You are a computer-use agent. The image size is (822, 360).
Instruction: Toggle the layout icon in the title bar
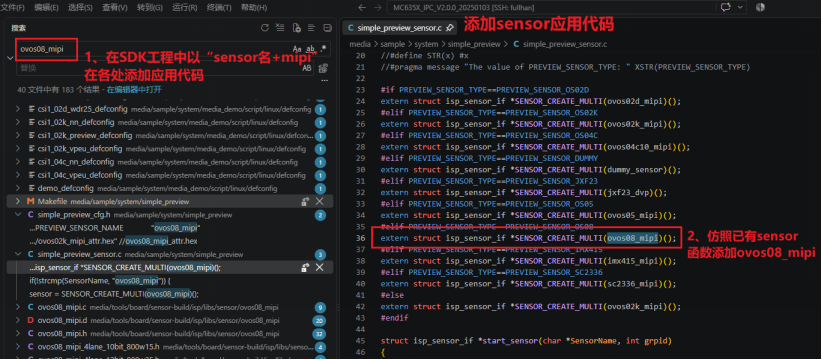point(761,7)
